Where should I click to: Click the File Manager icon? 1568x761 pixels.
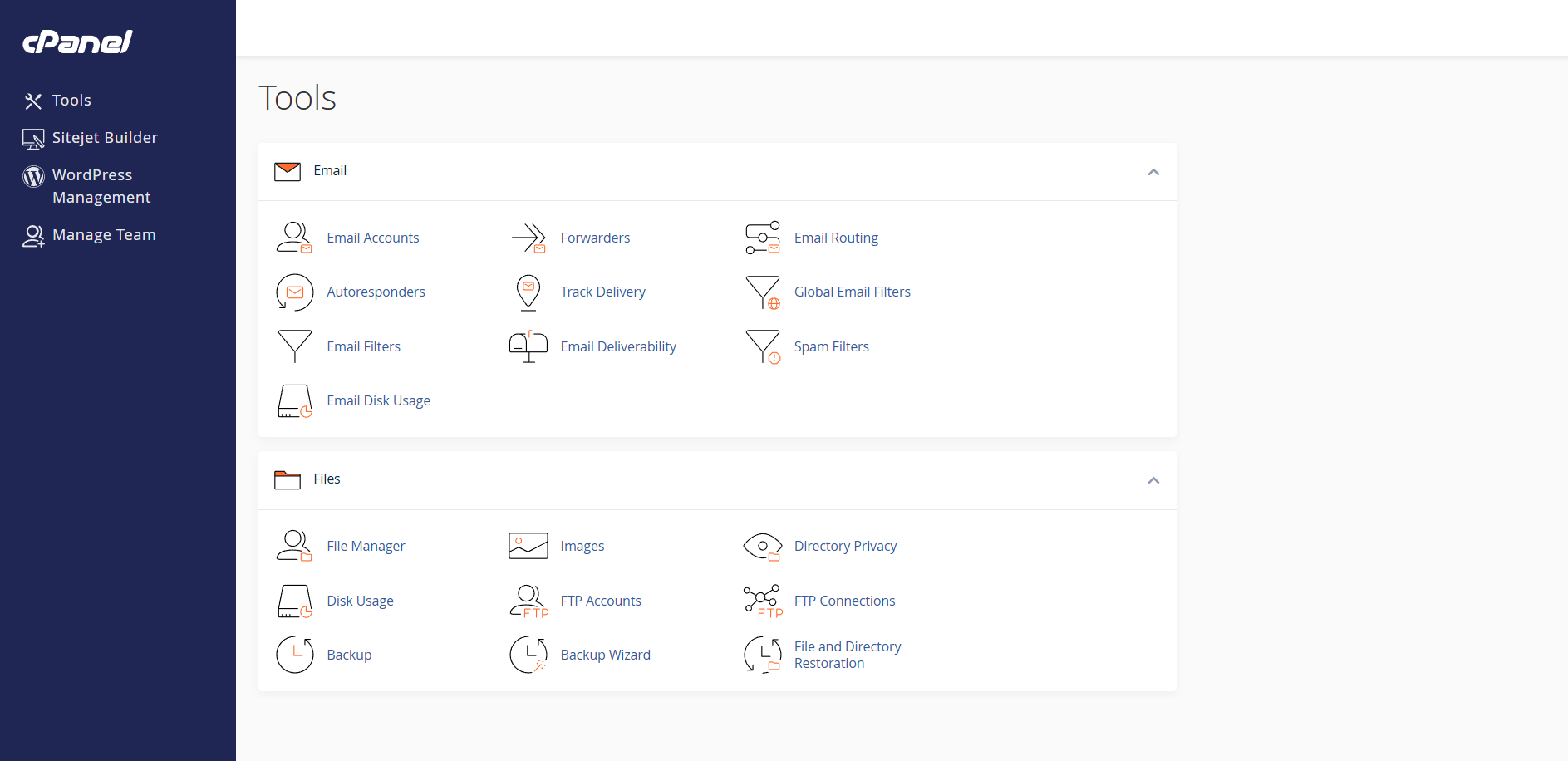click(x=294, y=546)
